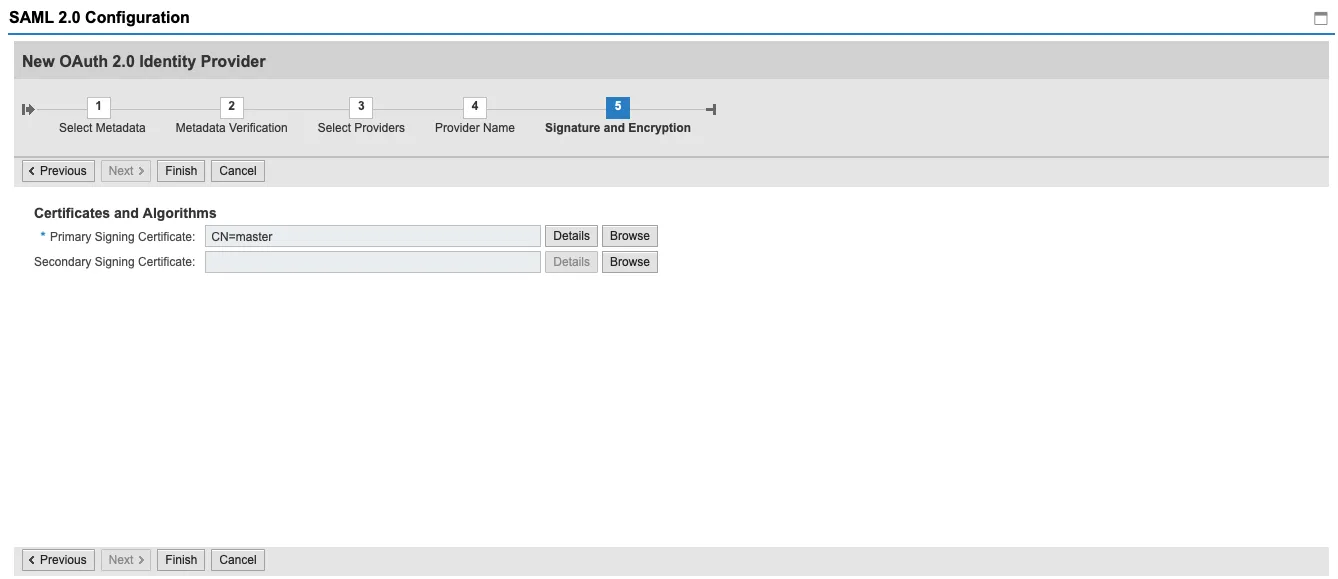Screen dimensions: 1338x579
Task: Open Select Metadata step label
Action: [x=102, y=128]
